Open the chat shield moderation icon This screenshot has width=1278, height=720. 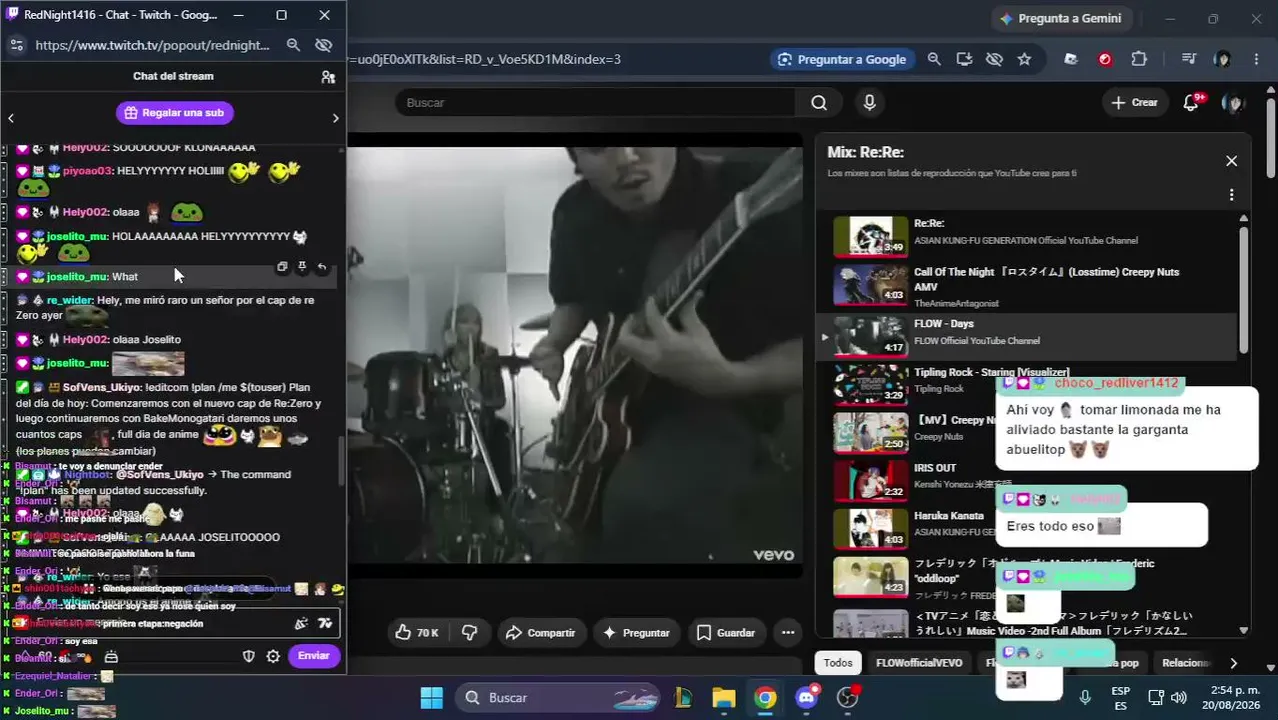point(249,656)
